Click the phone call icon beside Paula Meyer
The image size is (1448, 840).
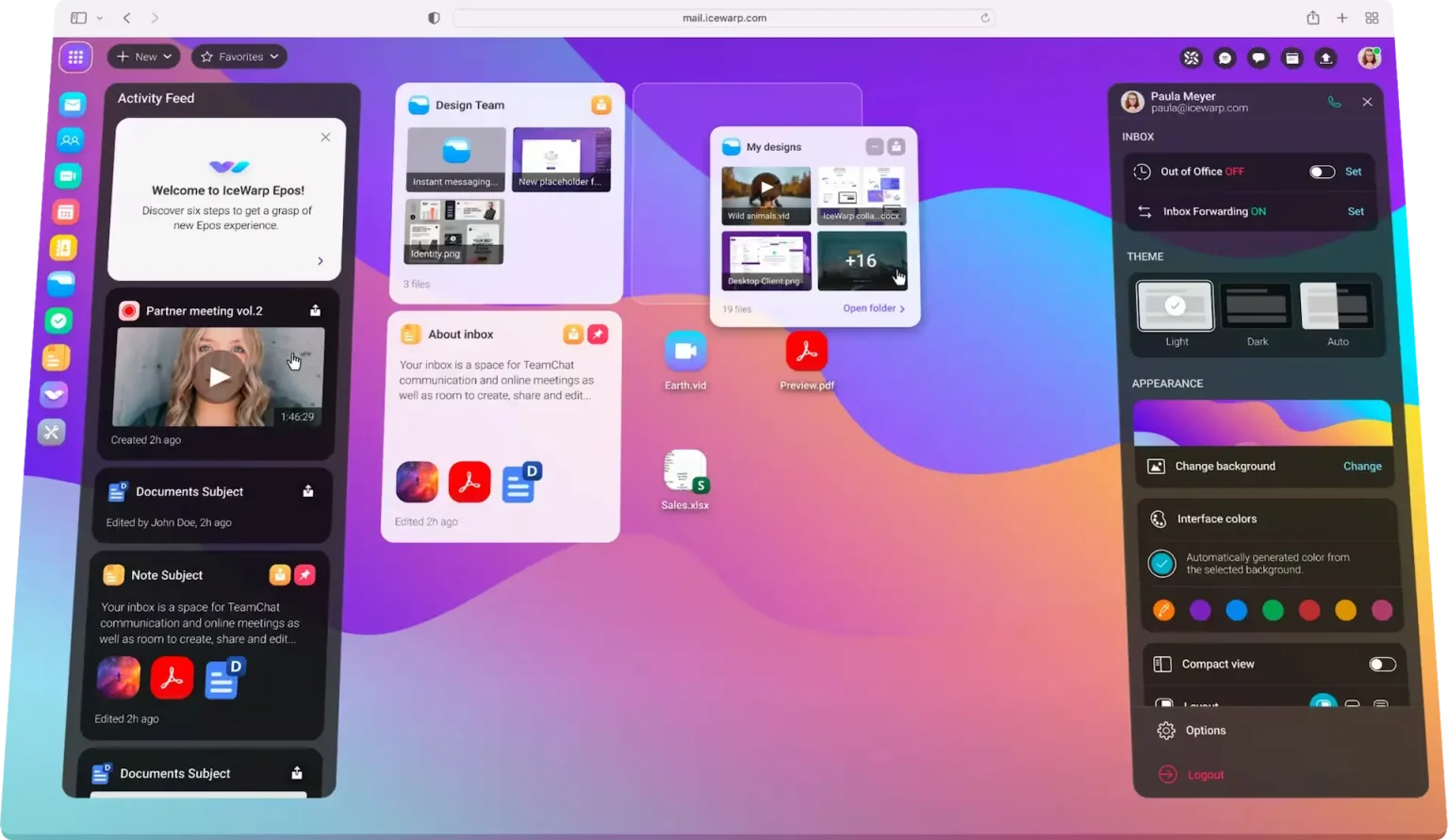(x=1334, y=102)
